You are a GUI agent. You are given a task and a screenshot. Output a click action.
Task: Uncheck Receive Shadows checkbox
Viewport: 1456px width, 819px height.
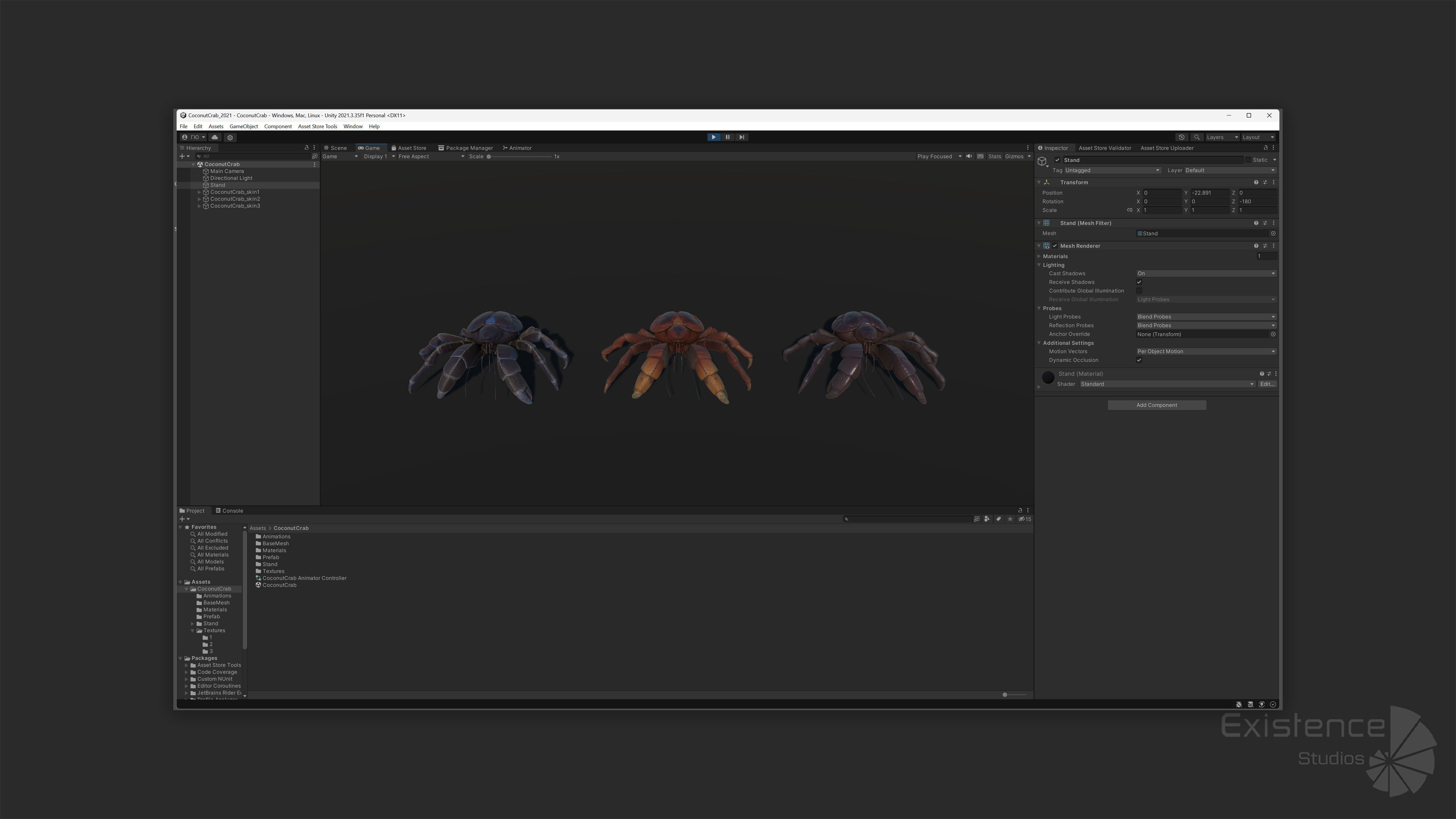1139,282
